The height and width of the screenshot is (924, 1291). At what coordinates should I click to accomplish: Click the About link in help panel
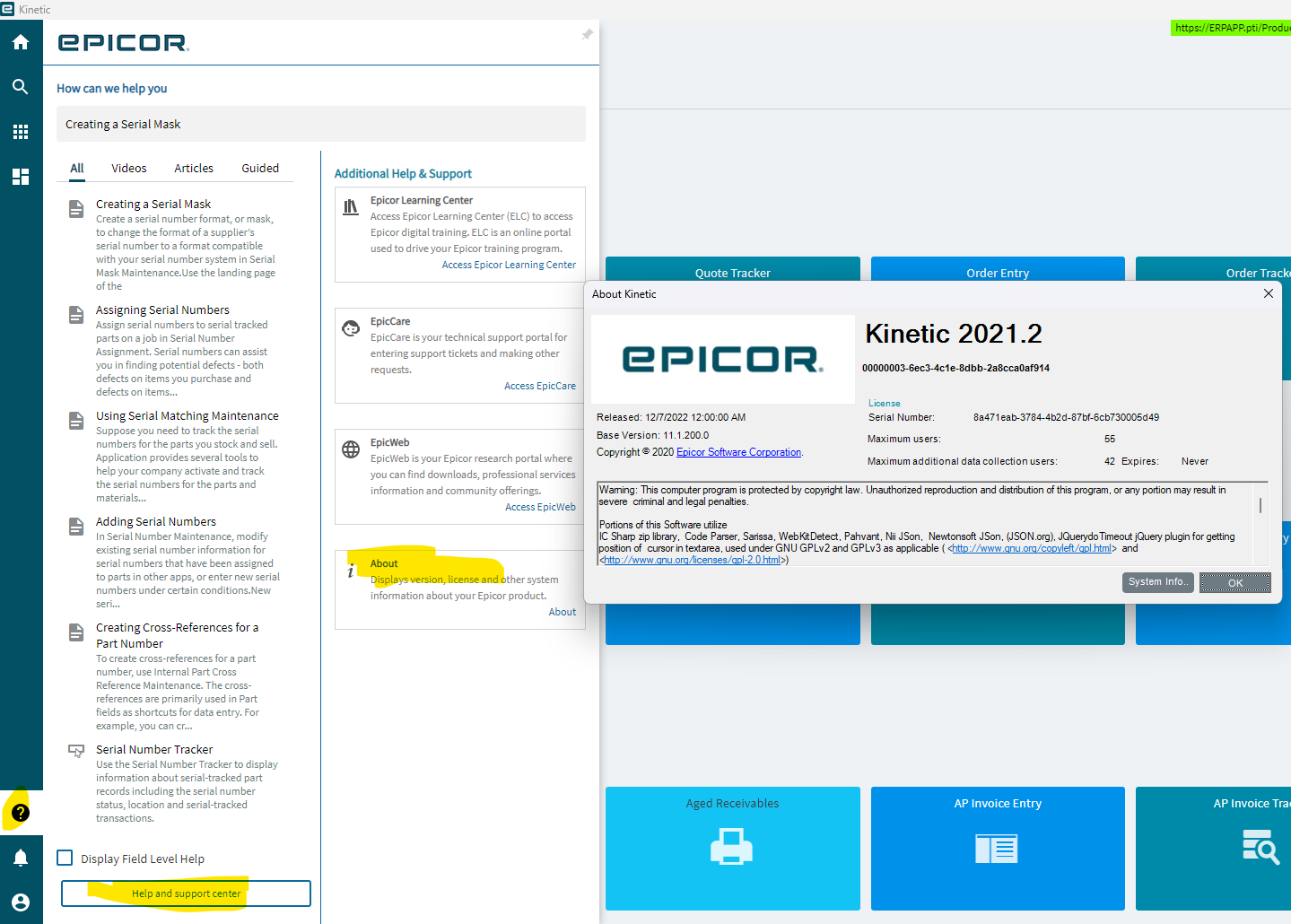(x=563, y=612)
